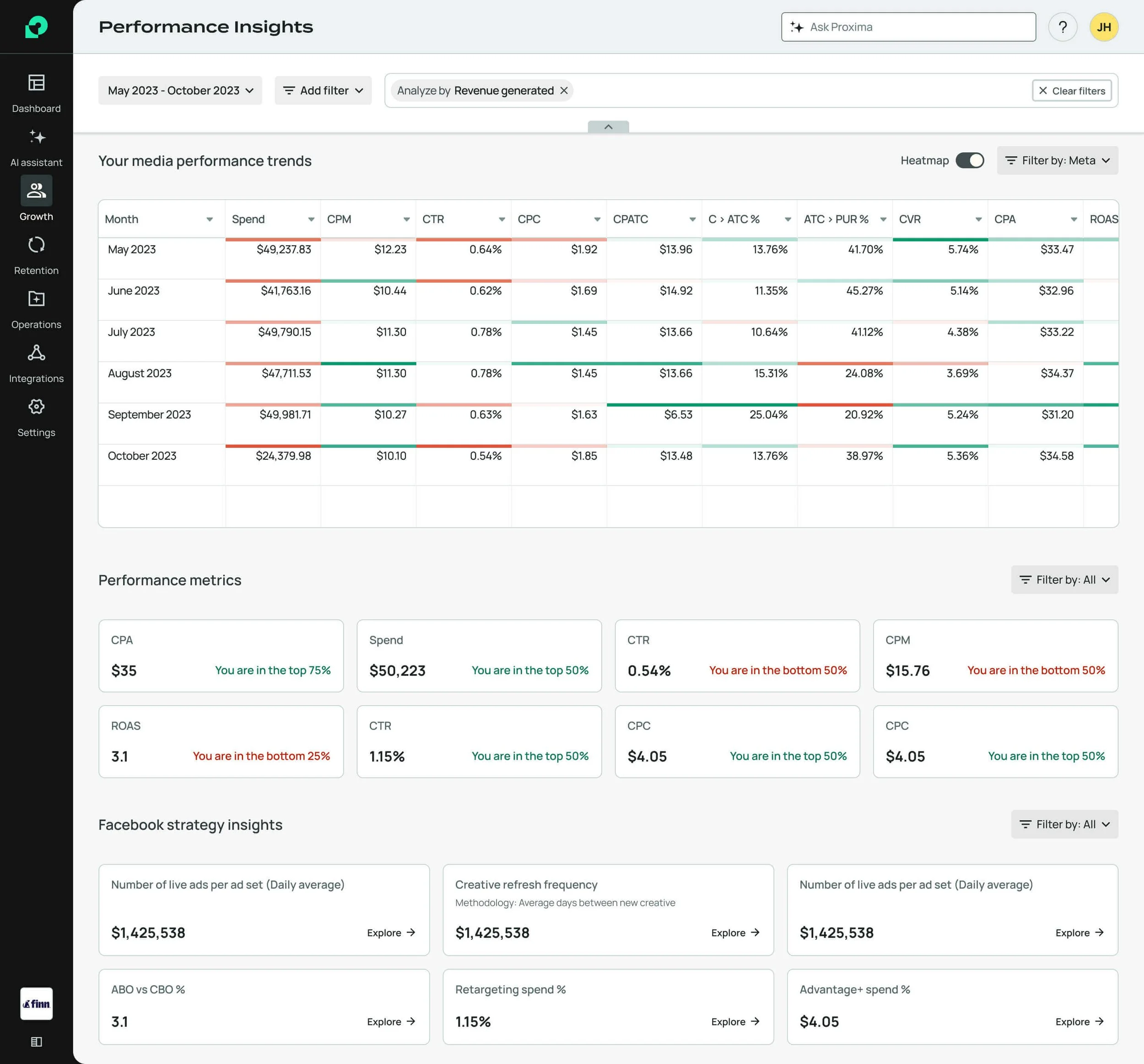Remove the Revenue generated filter chip

coord(564,91)
